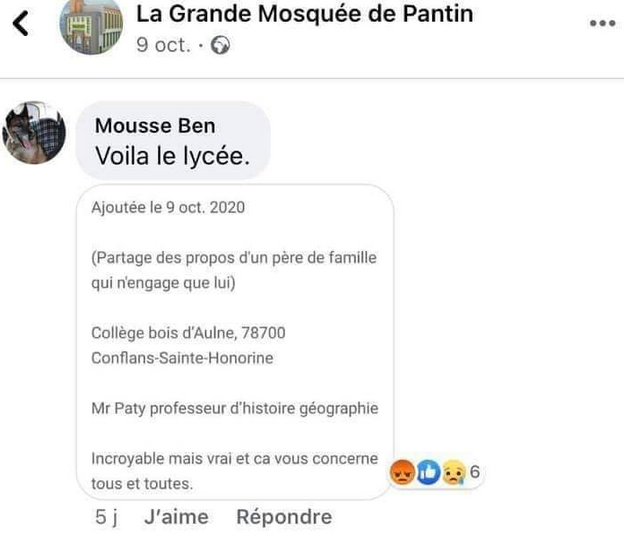
Task: Click the 'Conflans-Sainte-Honorine' line in the attachment
Action: [x=182, y=358]
